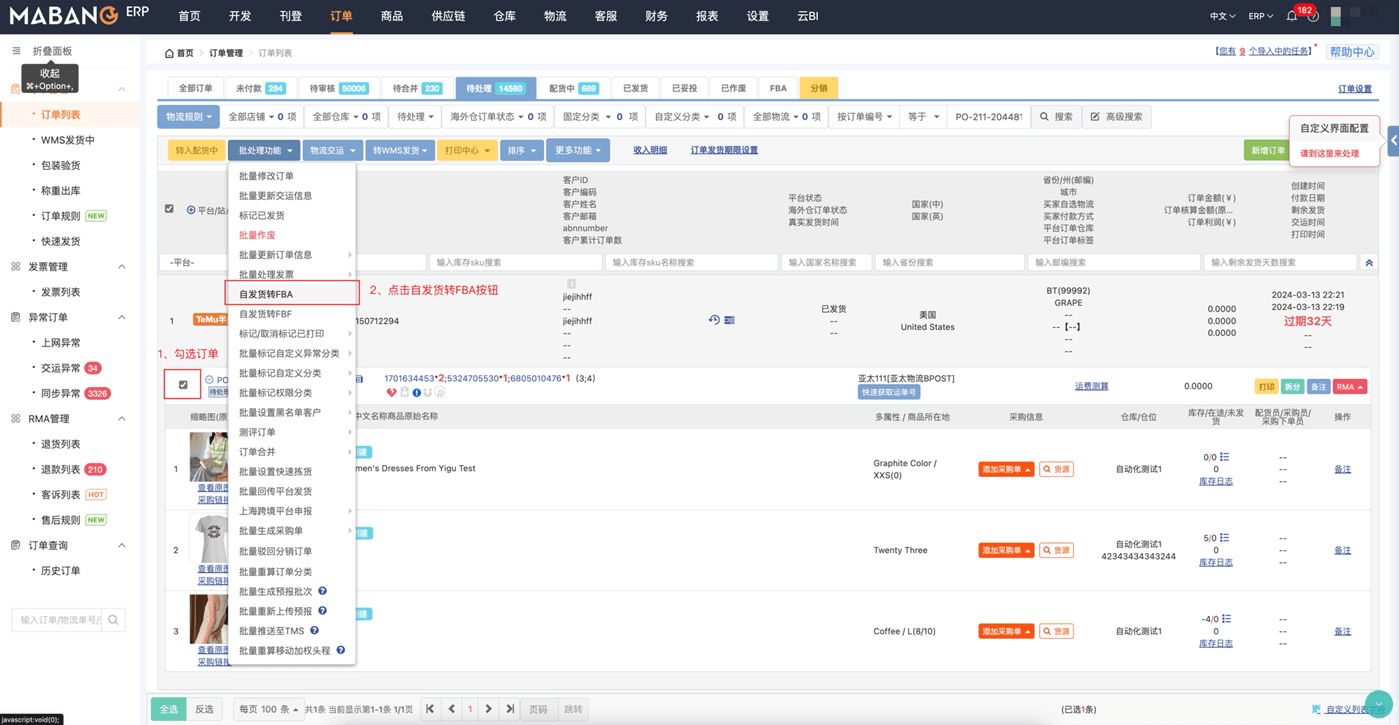
Task: Go to the last page arrow
Action: (x=510, y=709)
